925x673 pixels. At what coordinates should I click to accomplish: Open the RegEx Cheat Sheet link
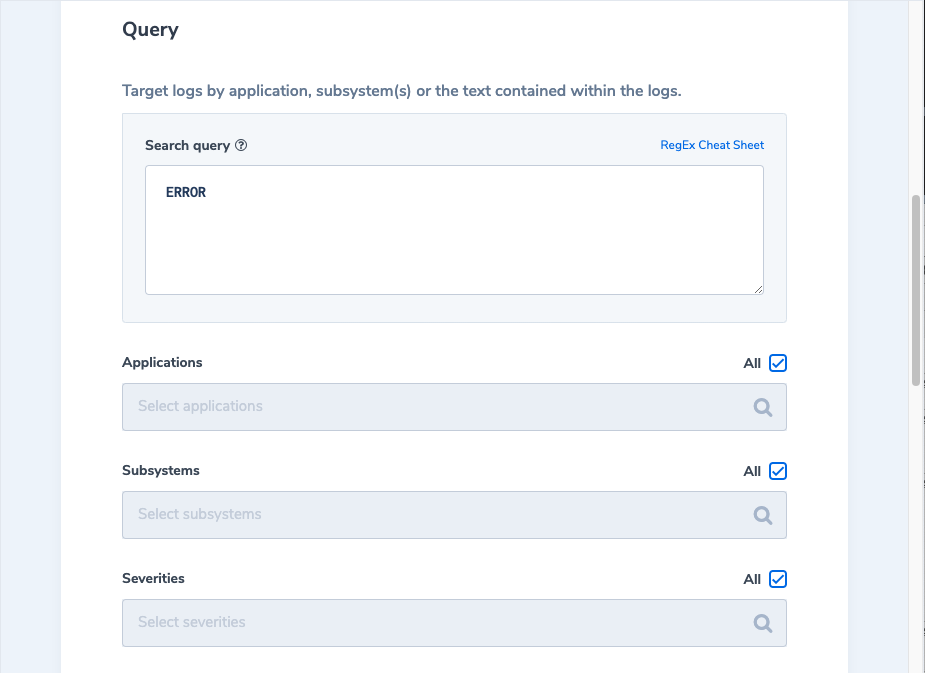tap(712, 145)
